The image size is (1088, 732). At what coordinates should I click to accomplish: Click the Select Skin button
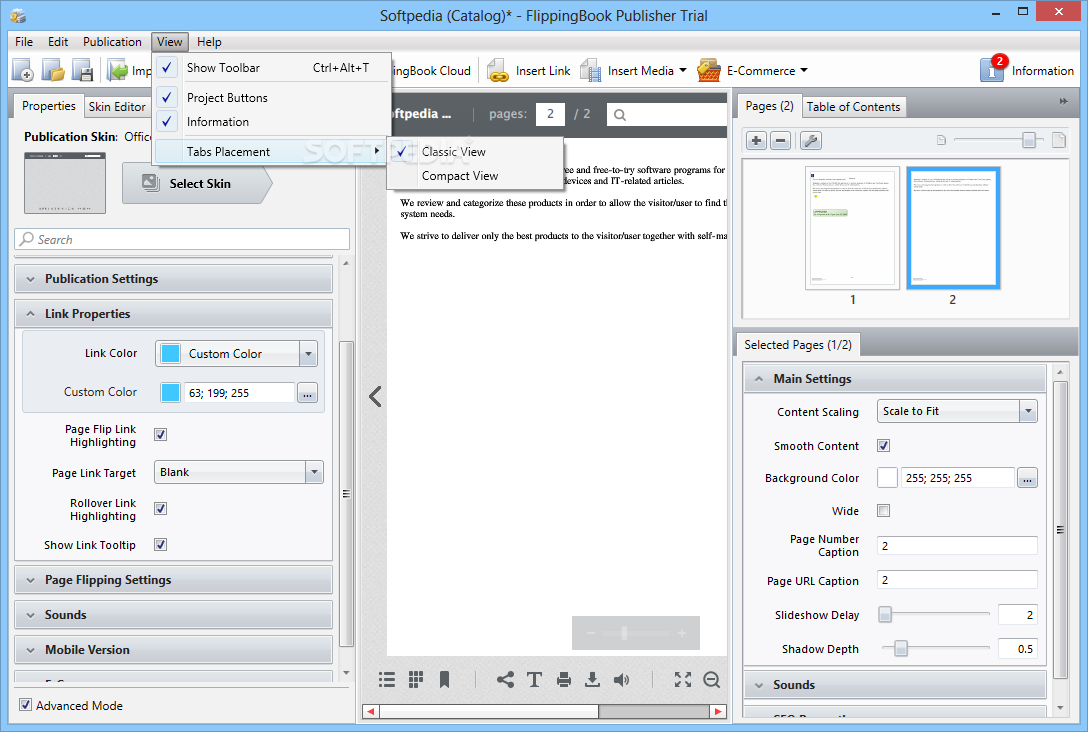click(197, 183)
